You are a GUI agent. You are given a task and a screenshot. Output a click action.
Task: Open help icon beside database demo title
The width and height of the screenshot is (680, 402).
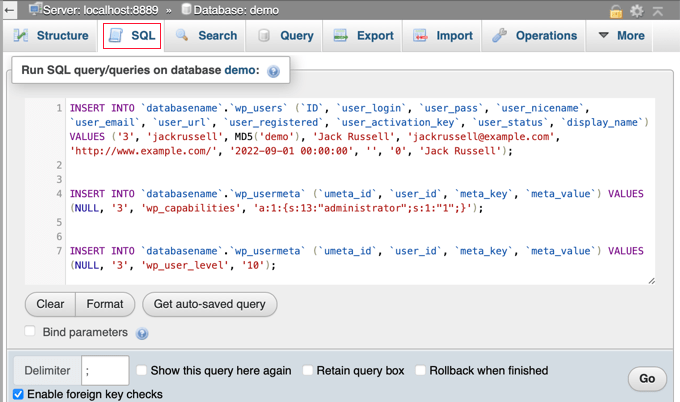click(x=274, y=71)
